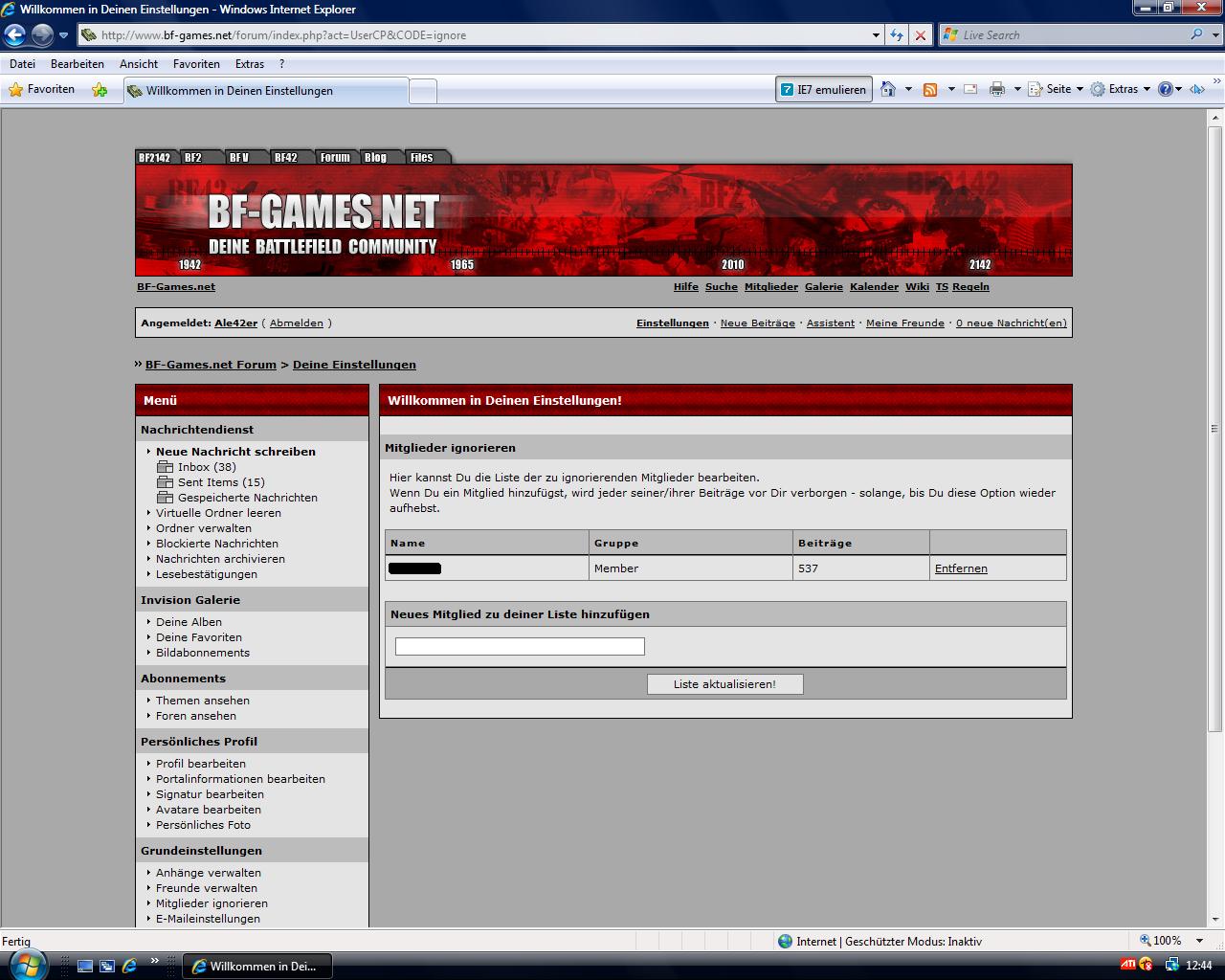The image size is (1225, 980).
Task: Open the Home button dropdown arrow
Action: [908, 89]
